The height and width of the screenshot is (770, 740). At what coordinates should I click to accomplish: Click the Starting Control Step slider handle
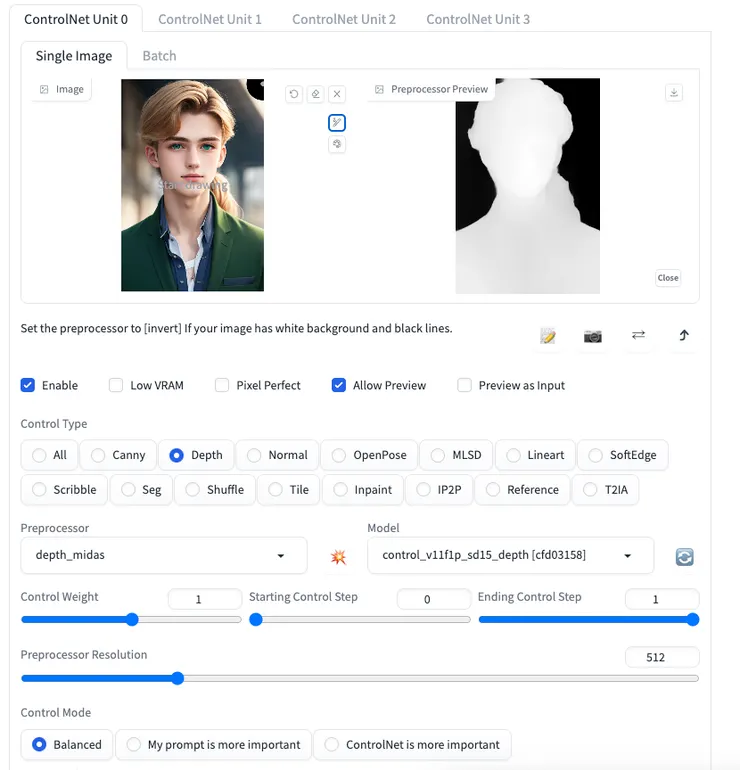coord(256,619)
